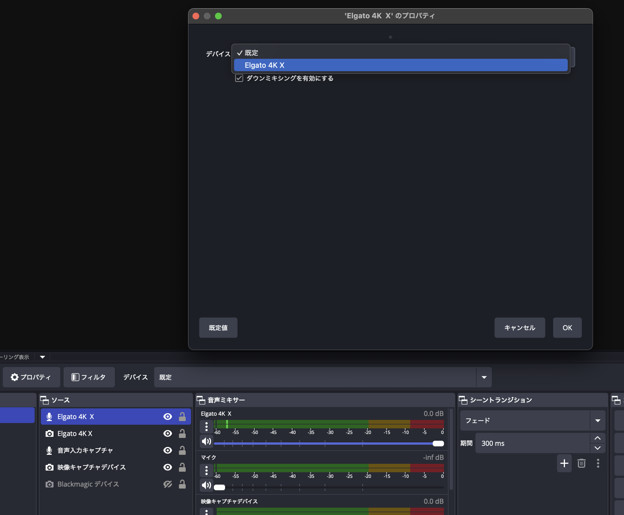Screen dimensions: 624x515
Task: Click camera icon of Blackmagic デバイス
Action: [49, 484]
